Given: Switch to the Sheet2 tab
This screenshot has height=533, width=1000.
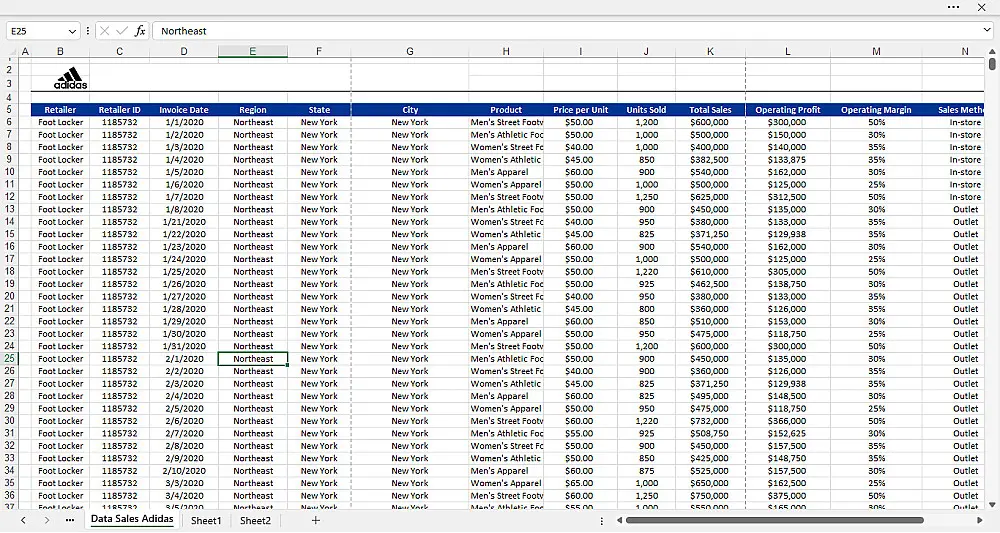Looking at the screenshot, I should click(255, 521).
